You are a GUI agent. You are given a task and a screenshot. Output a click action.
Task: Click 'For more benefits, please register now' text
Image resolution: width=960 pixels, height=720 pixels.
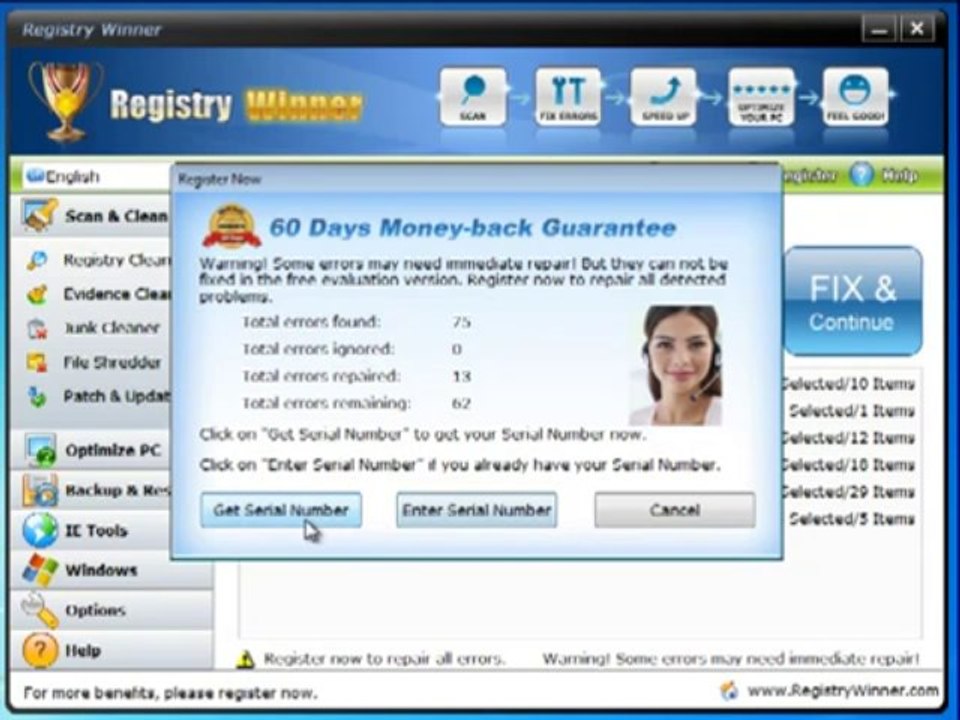[170, 694]
